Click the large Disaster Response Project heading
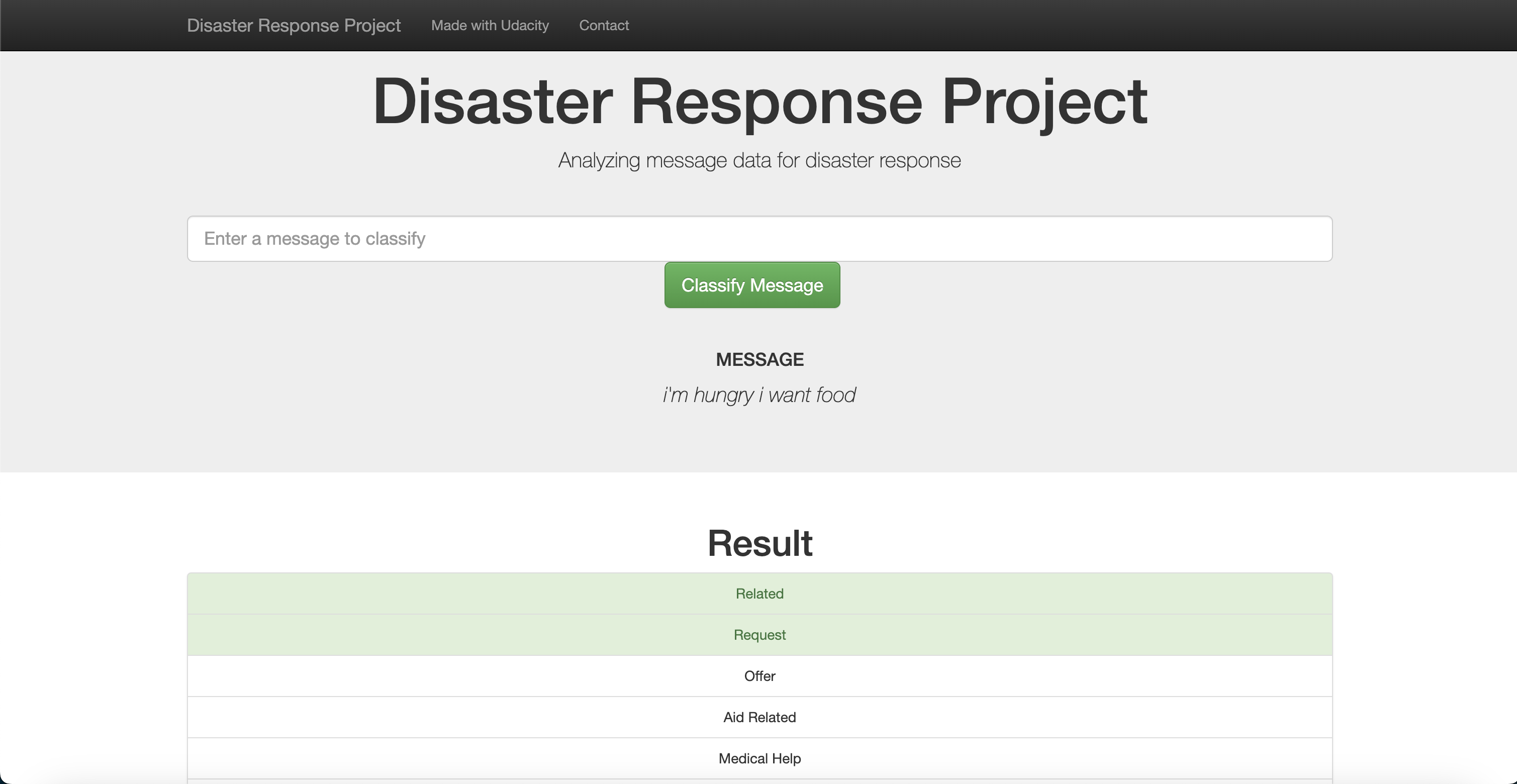The image size is (1517, 784). (x=758, y=101)
